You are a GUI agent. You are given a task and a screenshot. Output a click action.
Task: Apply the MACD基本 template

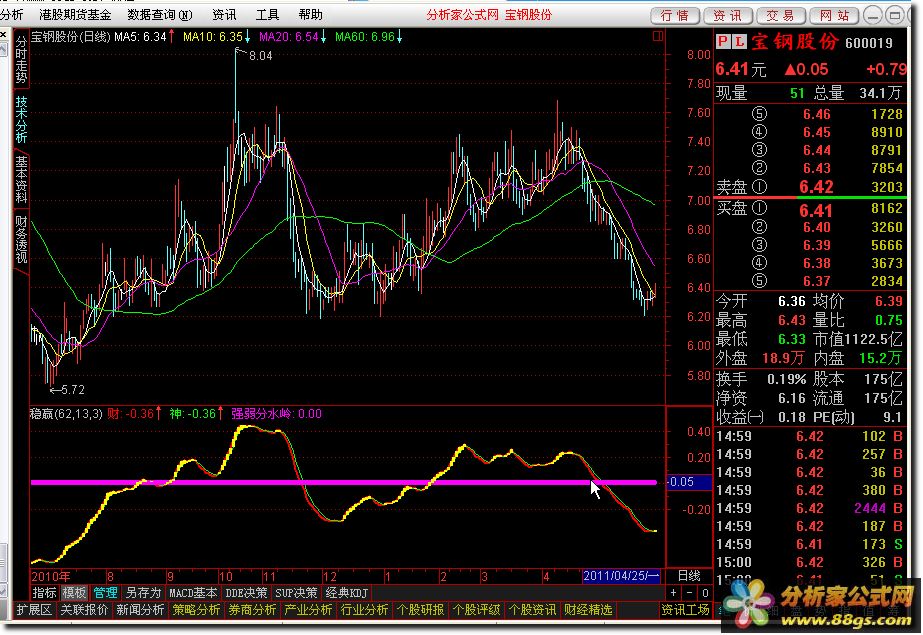click(x=192, y=593)
